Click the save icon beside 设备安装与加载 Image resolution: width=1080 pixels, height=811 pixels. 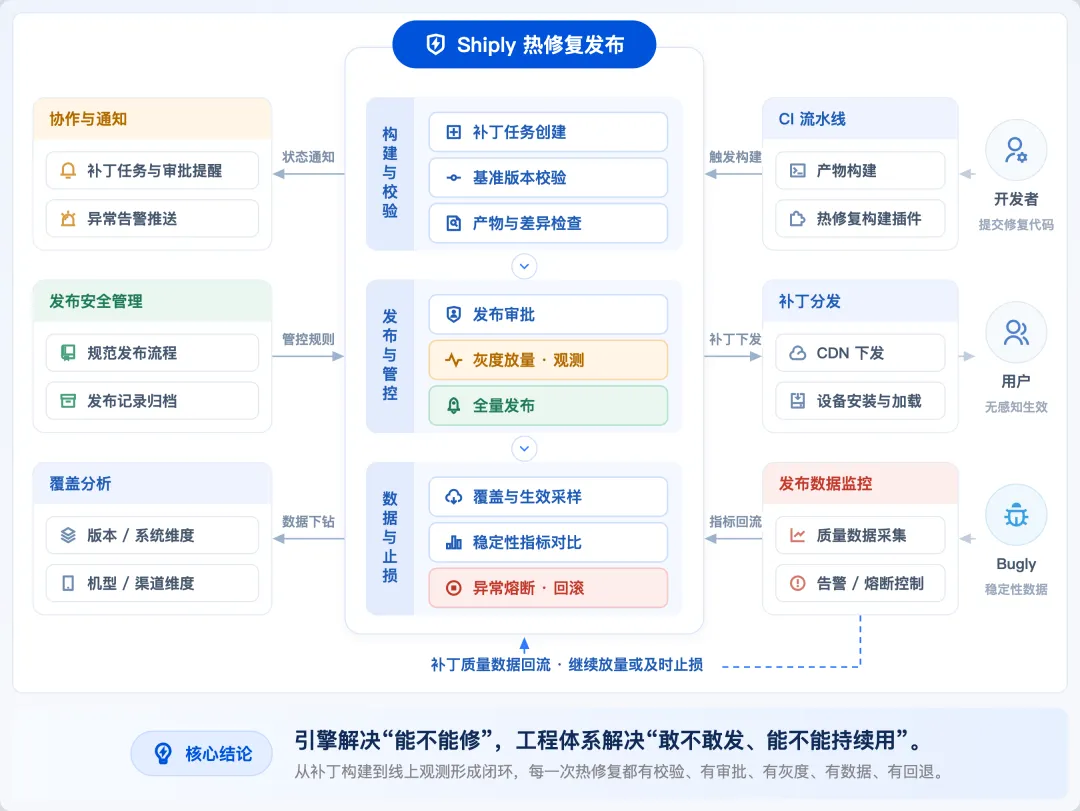pyautogui.click(x=797, y=401)
